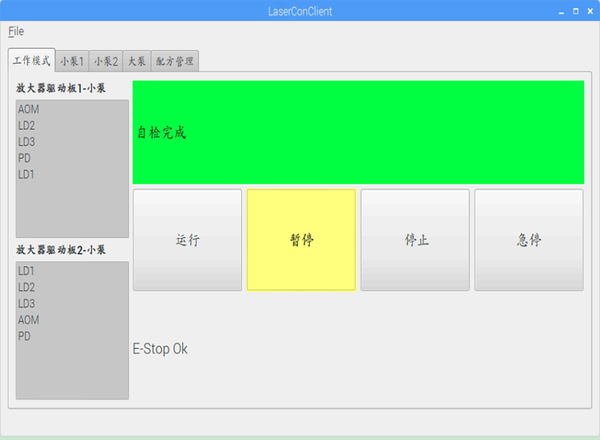600x440 pixels.
Task: Select AOM in driver board 2 list
Action: pos(72,320)
